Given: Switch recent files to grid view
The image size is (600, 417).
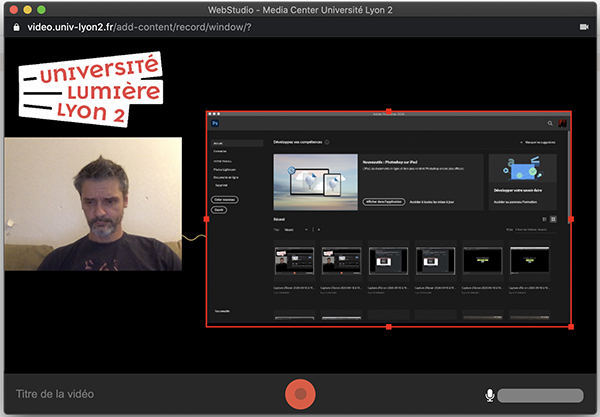Looking at the screenshot, I should 553,219.
